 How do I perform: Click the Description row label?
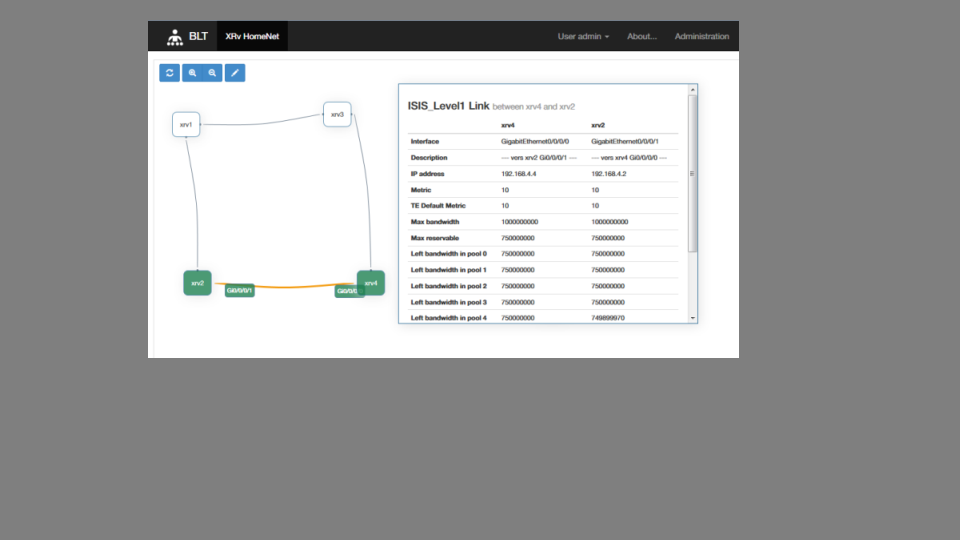click(x=429, y=157)
